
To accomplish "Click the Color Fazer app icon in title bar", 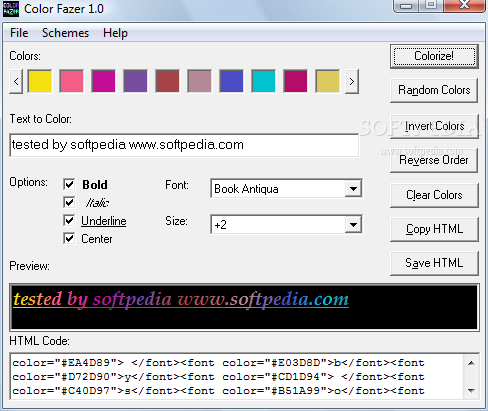I will (x=11, y=9).
